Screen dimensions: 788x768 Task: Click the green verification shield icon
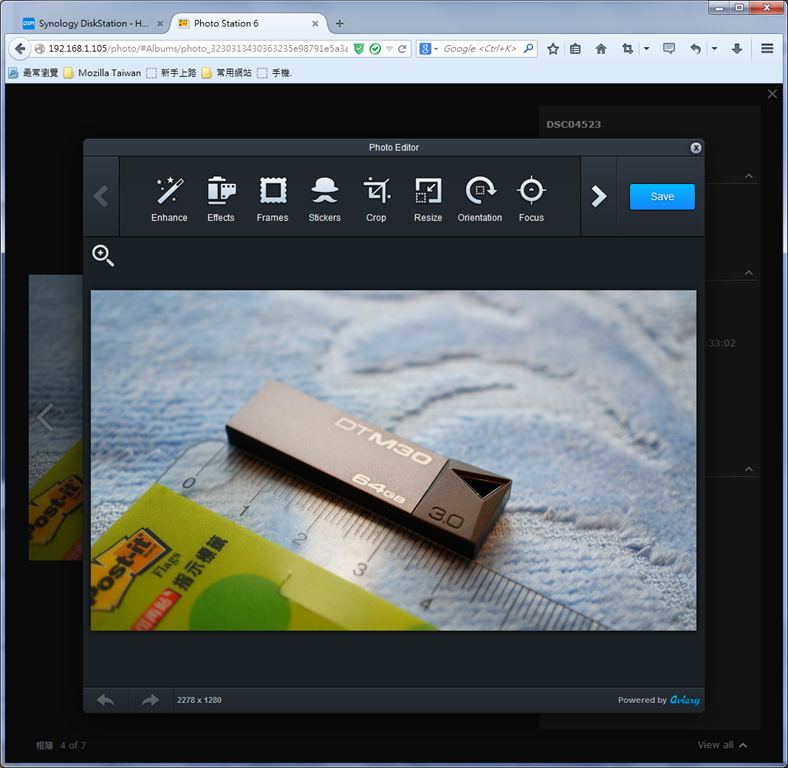coord(359,49)
